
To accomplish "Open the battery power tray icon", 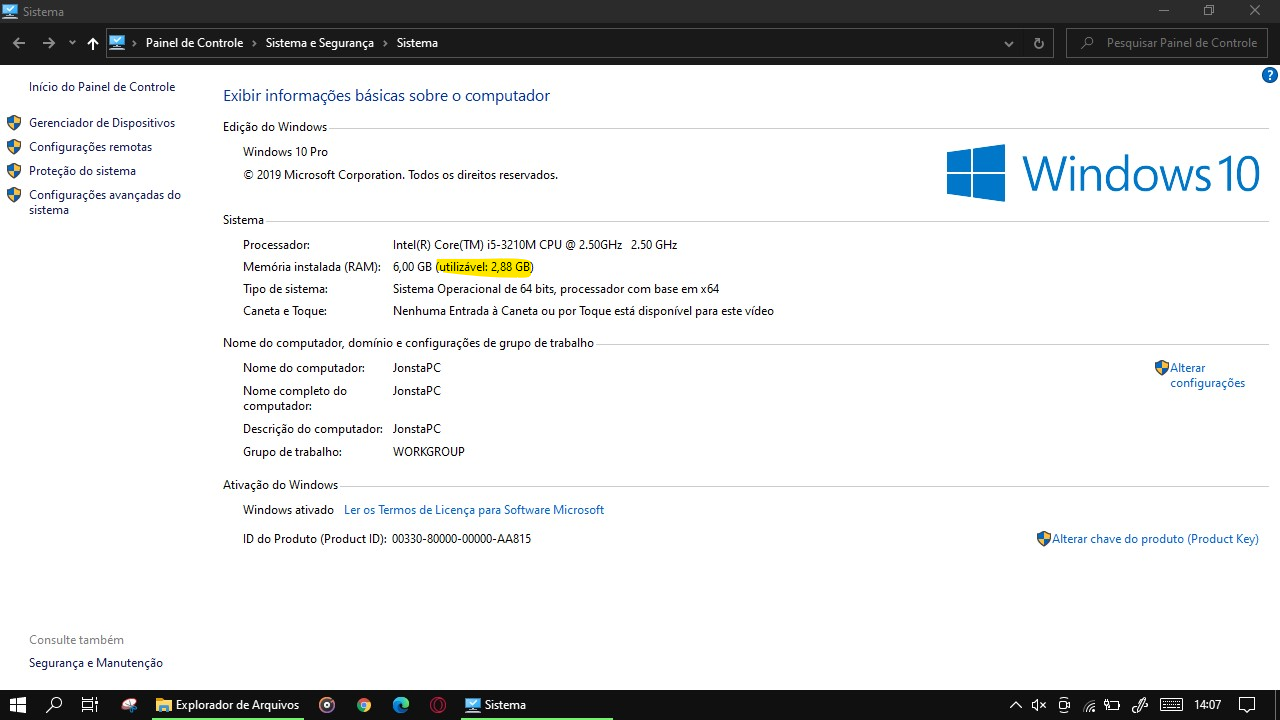I will click(x=1113, y=705).
